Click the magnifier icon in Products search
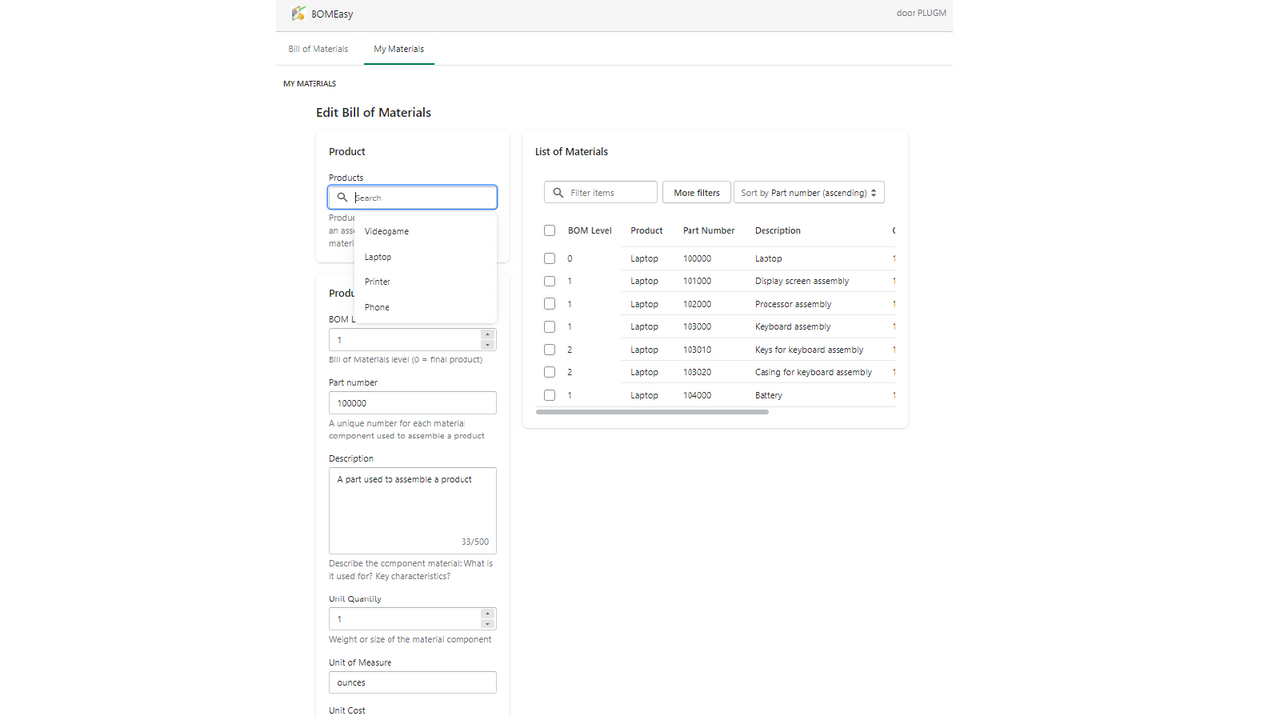Image resolution: width=1280 pixels, height=720 pixels. 342,197
